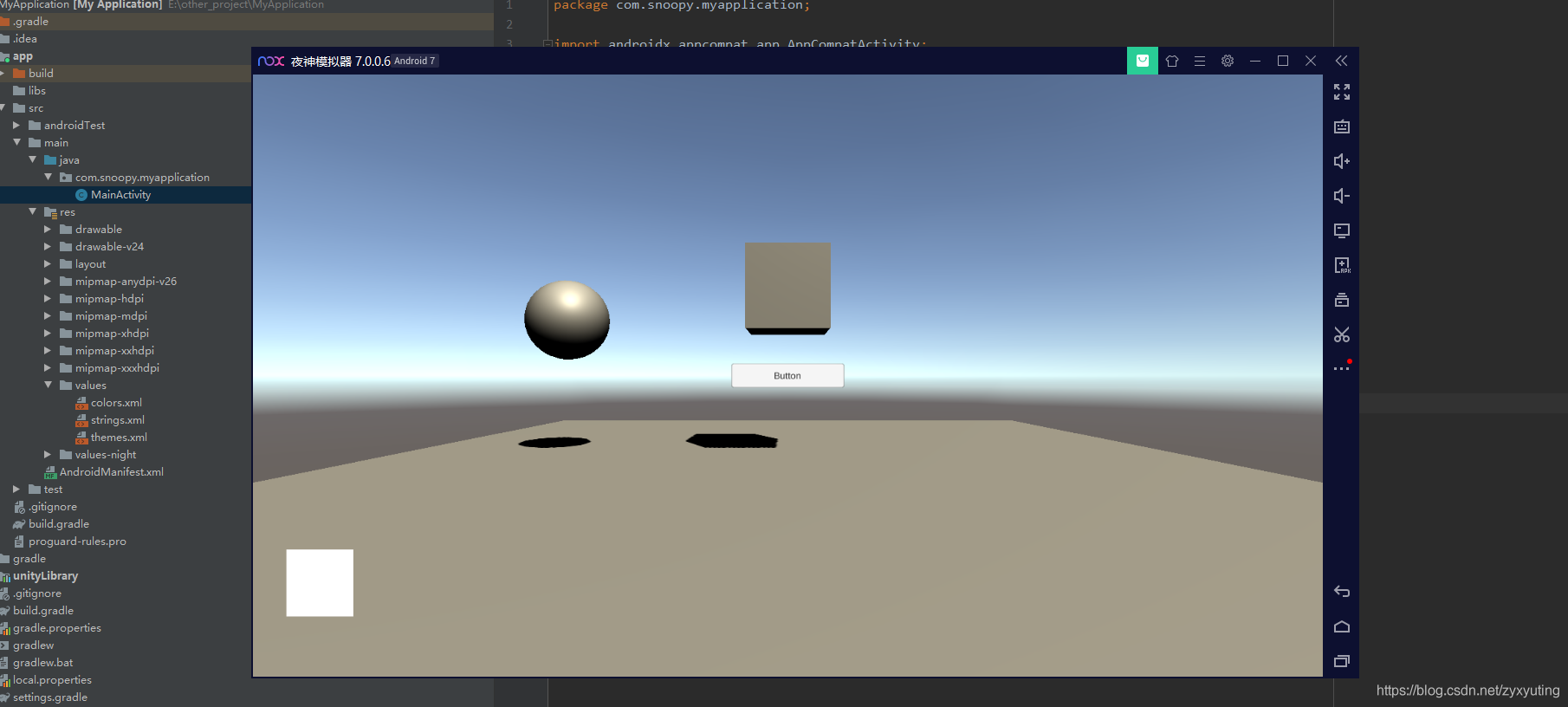1568x707 pixels.
Task: Open colors.xml file
Action: 116,403
